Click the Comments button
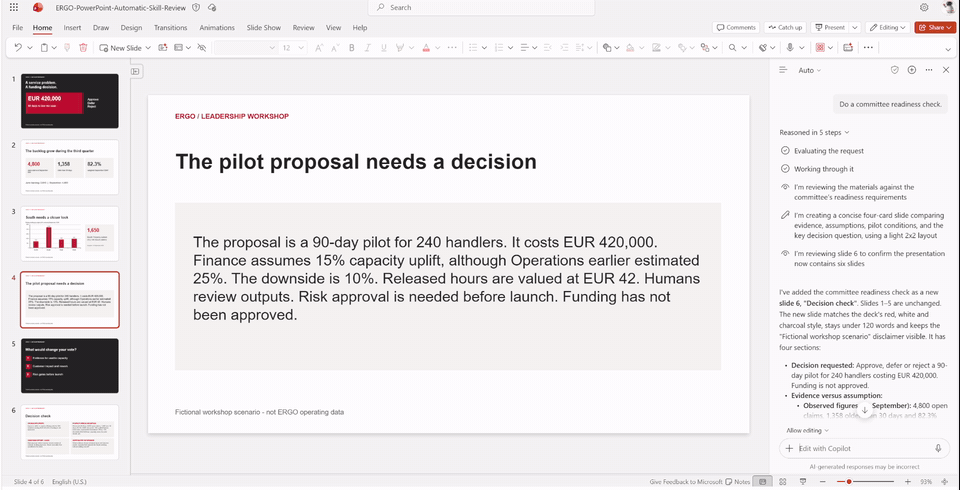Viewport: 960px width, 490px height. (736, 28)
